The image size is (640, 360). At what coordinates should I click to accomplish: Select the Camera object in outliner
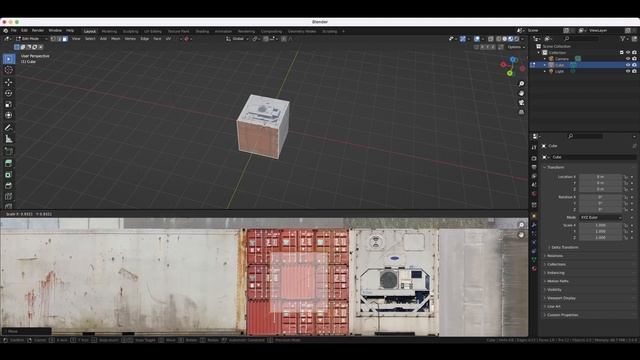click(562, 59)
